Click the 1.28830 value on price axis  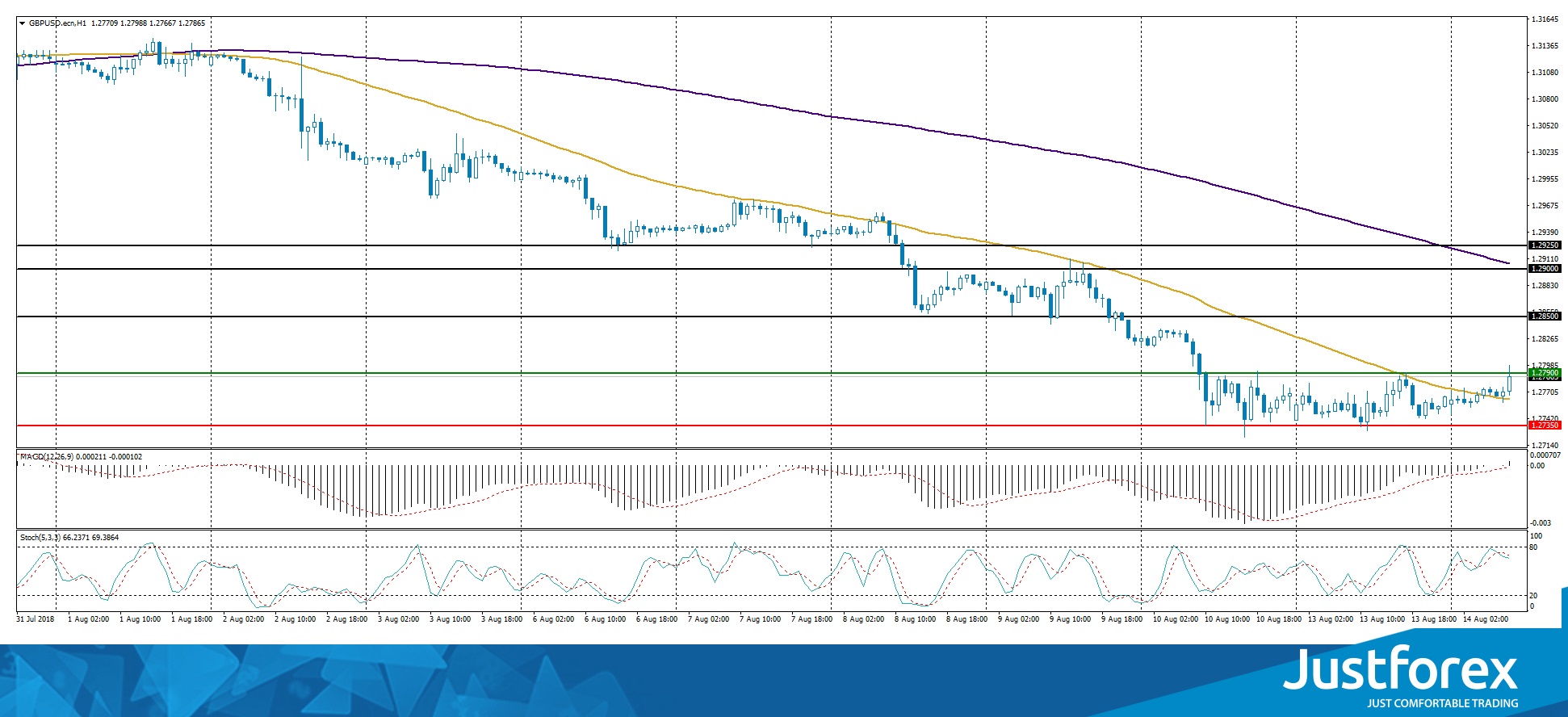1545,286
